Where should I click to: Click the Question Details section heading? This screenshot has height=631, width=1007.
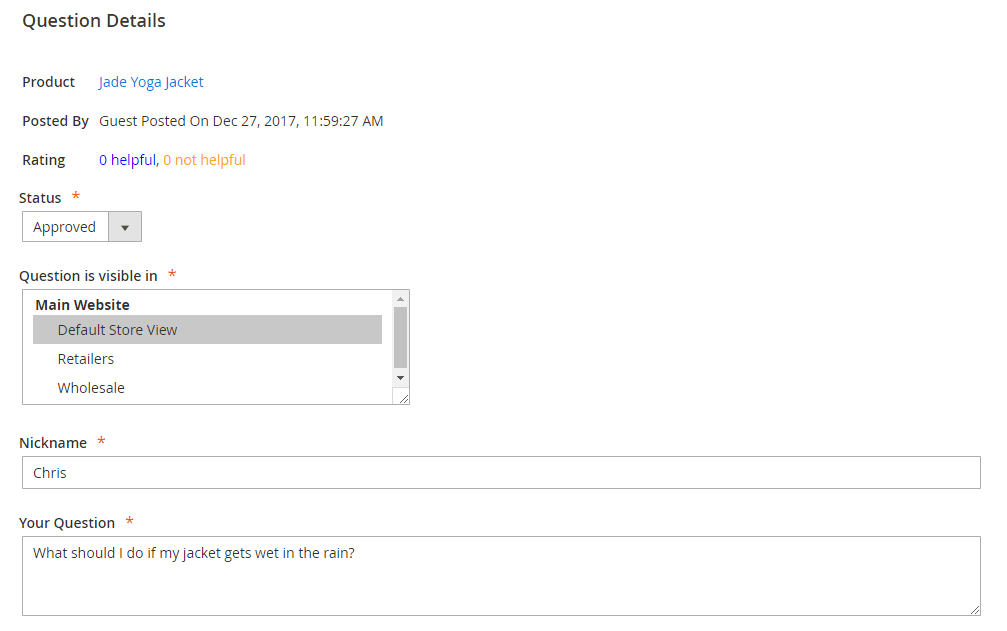(x=94, y=21)
